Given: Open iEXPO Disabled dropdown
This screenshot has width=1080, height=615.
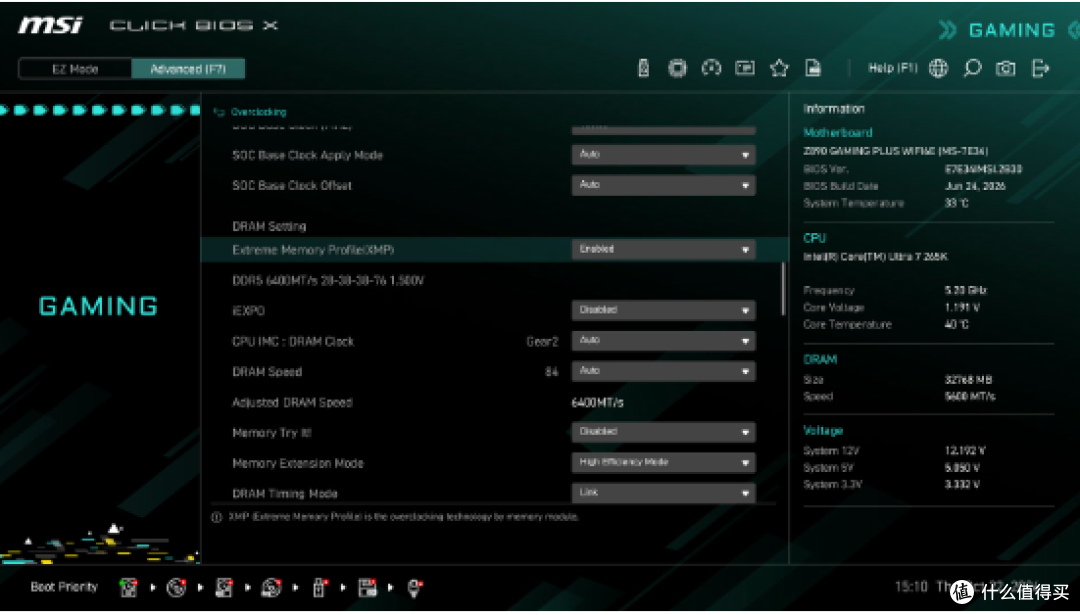Looking at the screenshot, I should 663,311.
